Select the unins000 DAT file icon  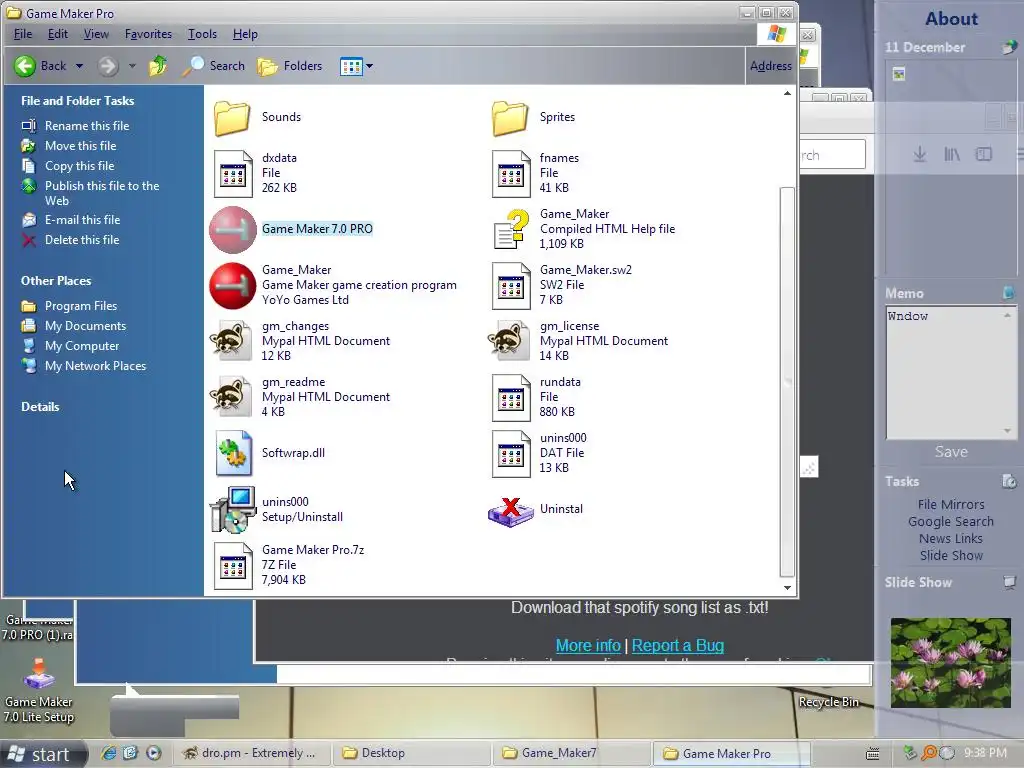click(511, 454)
